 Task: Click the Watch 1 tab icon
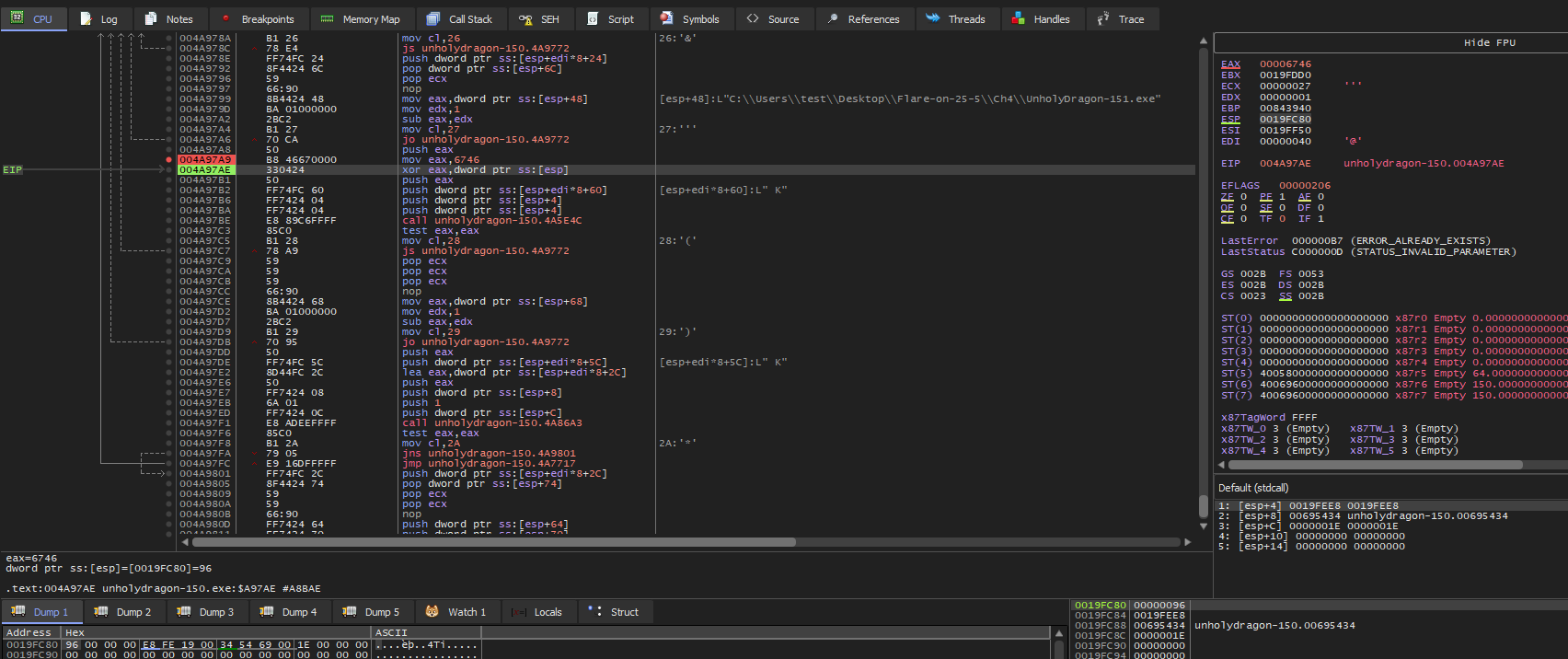coord(432,612)
